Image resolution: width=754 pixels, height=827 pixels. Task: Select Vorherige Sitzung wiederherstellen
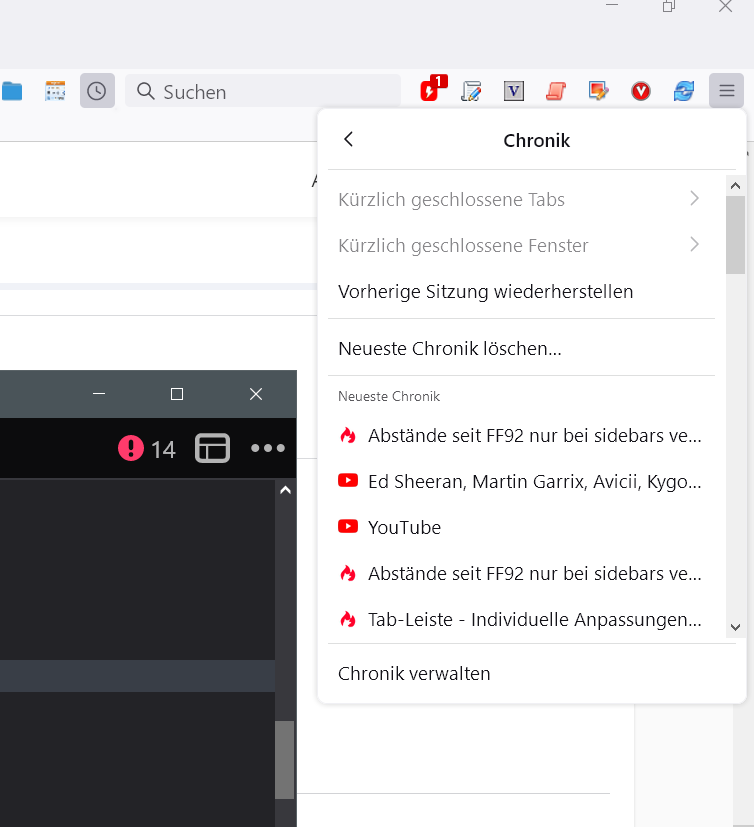(486, 292)
